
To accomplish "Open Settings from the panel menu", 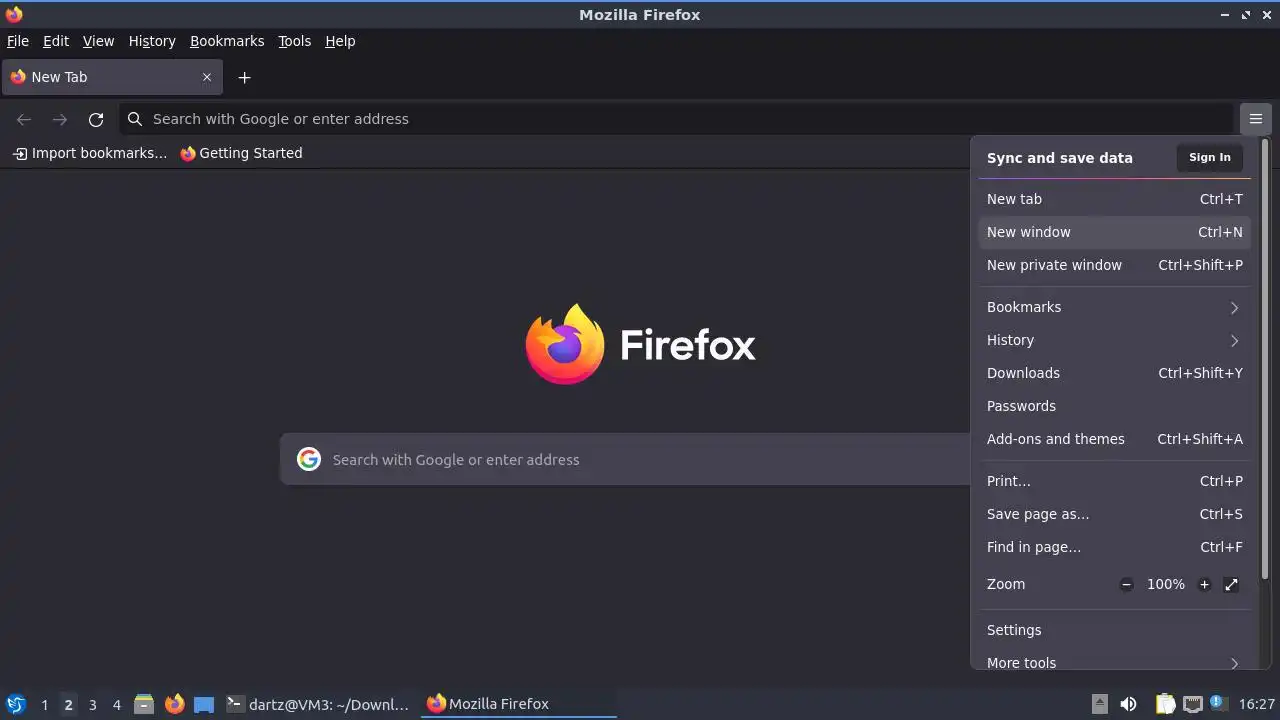I will (1114, 630).
